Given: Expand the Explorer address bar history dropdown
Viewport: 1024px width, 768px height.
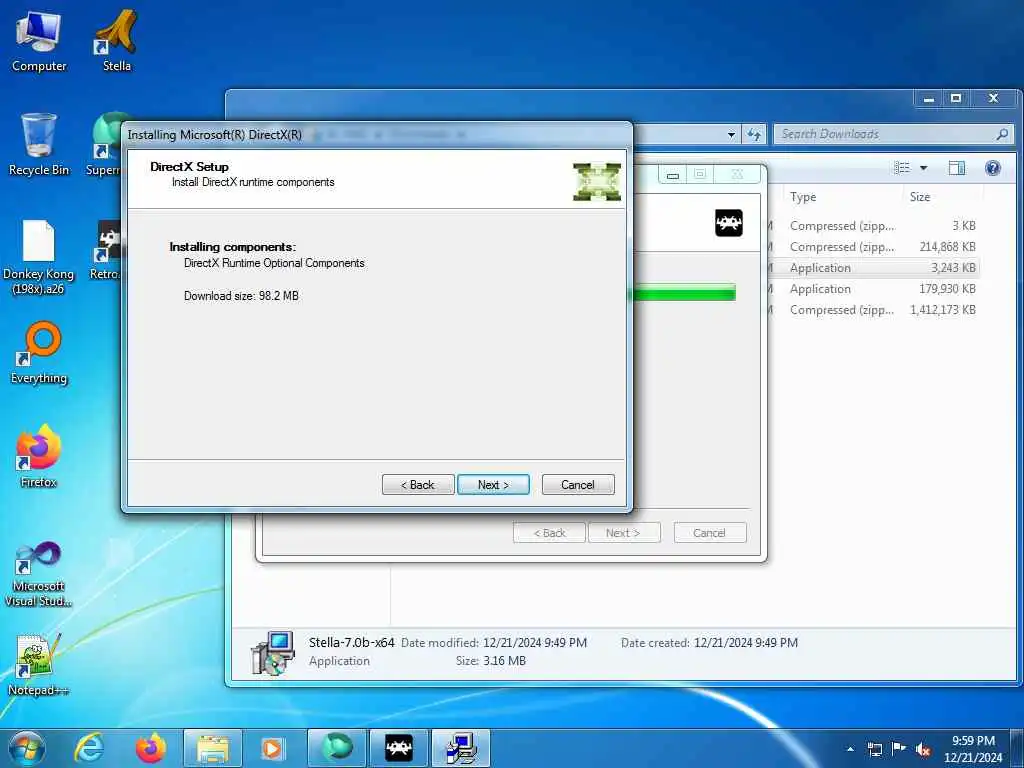Looking at the screenshot, I should coord(731,135).
